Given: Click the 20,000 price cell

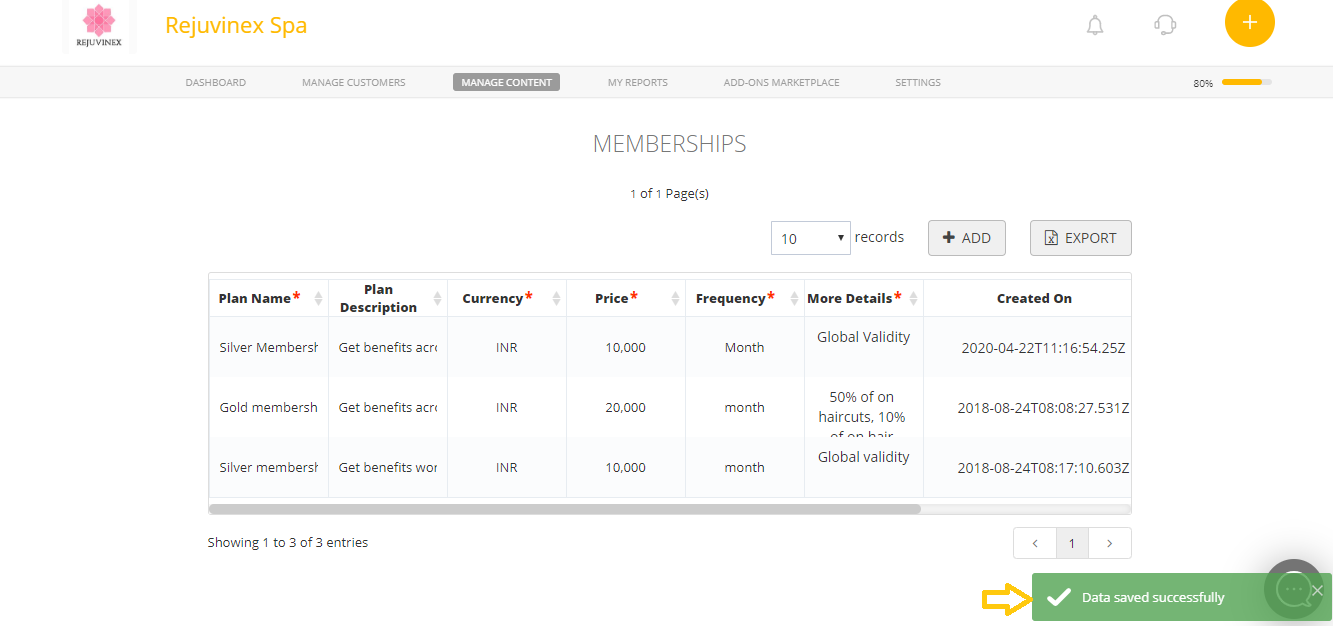Looking at the screenshot, I should 626,407.
